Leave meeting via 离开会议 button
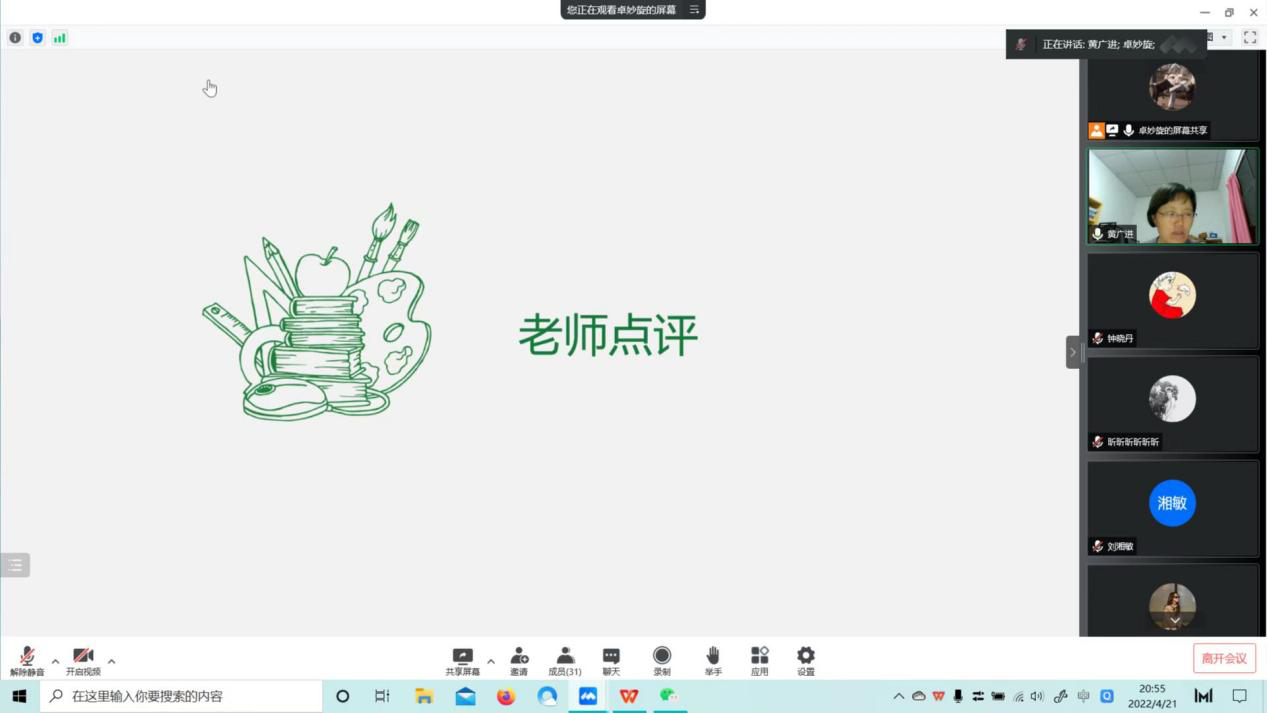Image resolution: width=1267 pixels, height=713 pixels. coord(1224,658)
